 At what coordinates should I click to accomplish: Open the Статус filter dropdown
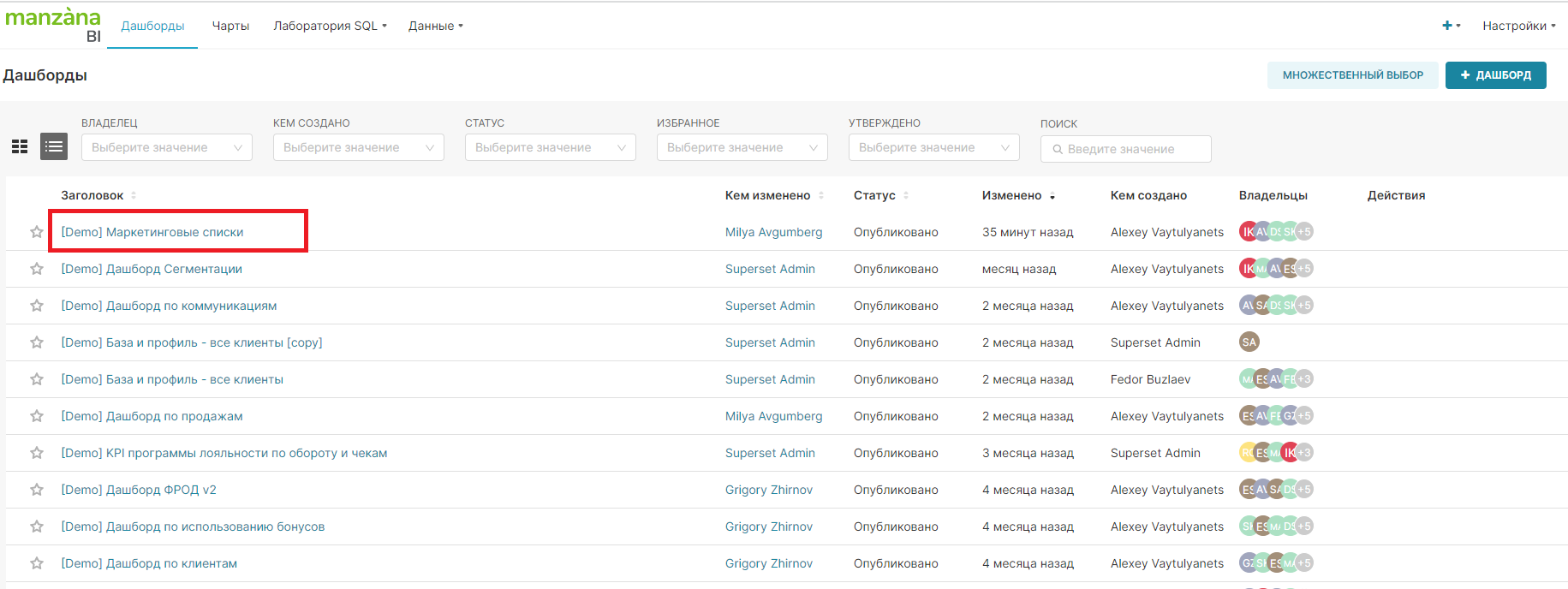pos(550,147)
